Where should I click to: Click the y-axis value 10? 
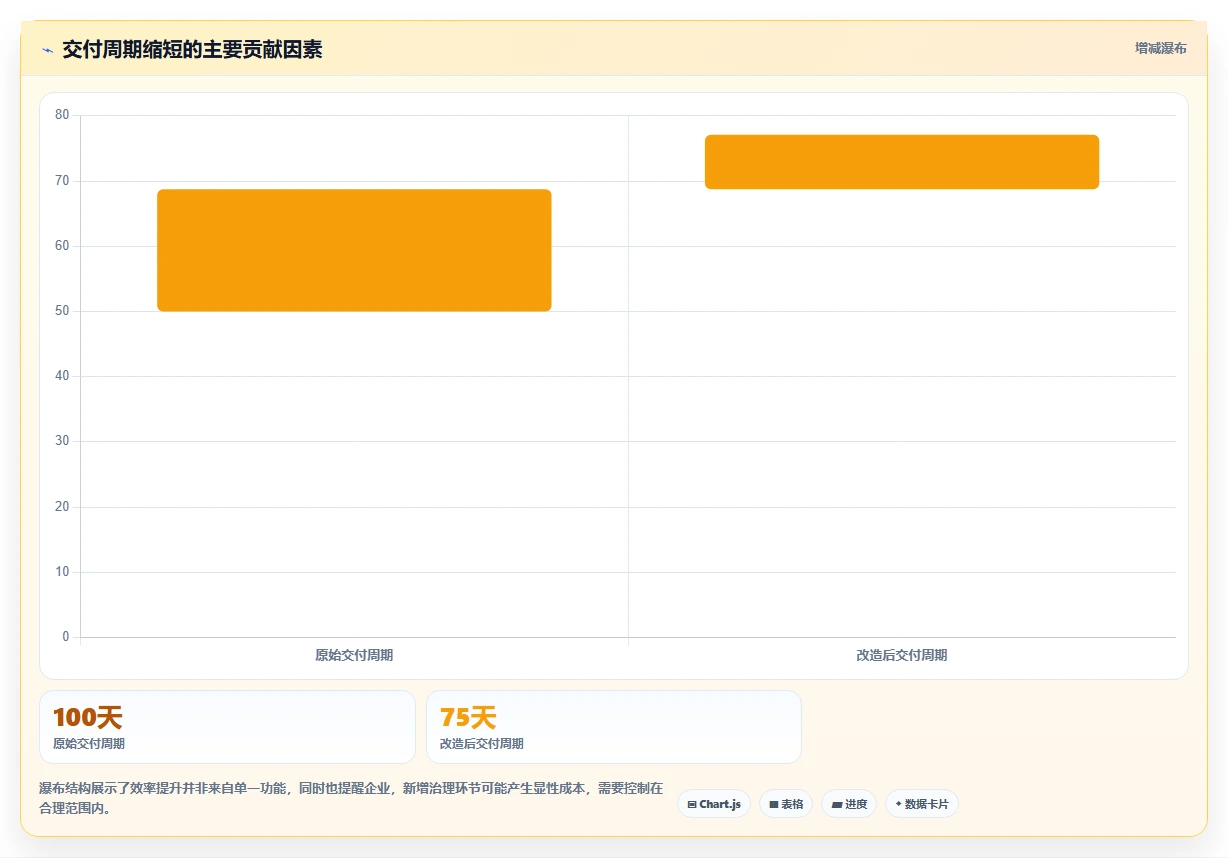[x=62, y=572]
